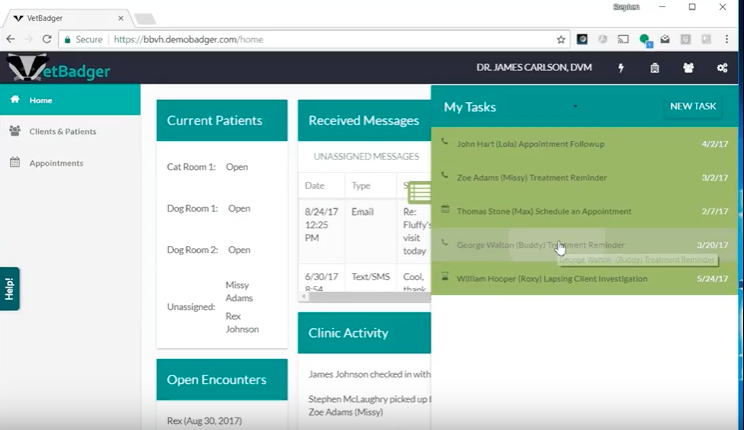Click the Received Messages panel header
The image size is (744, 430).
(364, 120)
